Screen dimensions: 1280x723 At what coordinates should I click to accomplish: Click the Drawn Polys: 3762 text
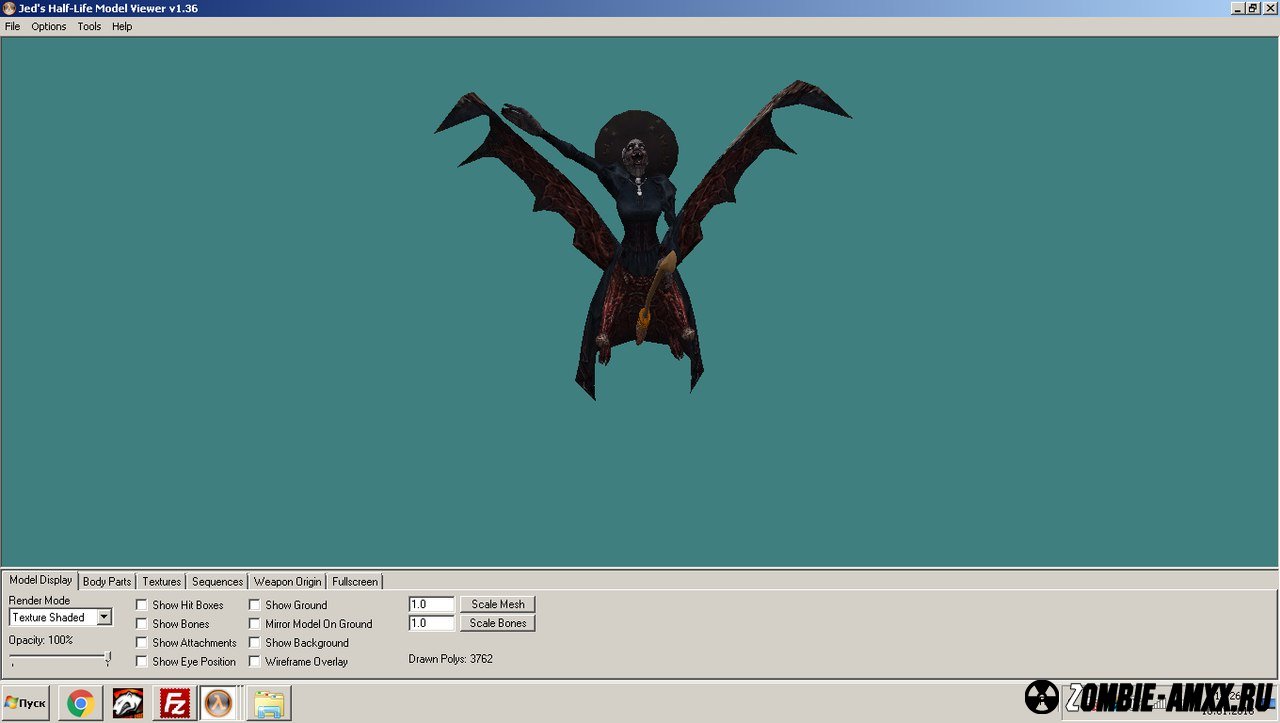[451, 659]
